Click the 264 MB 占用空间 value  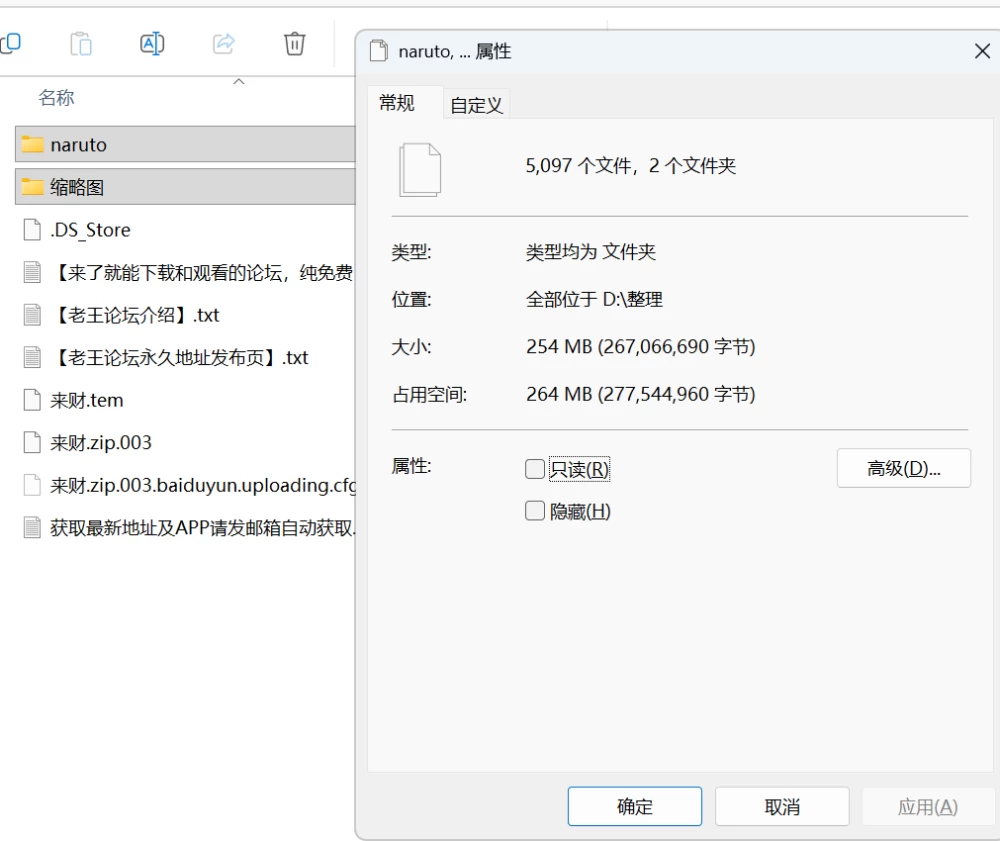coord(640,394)
